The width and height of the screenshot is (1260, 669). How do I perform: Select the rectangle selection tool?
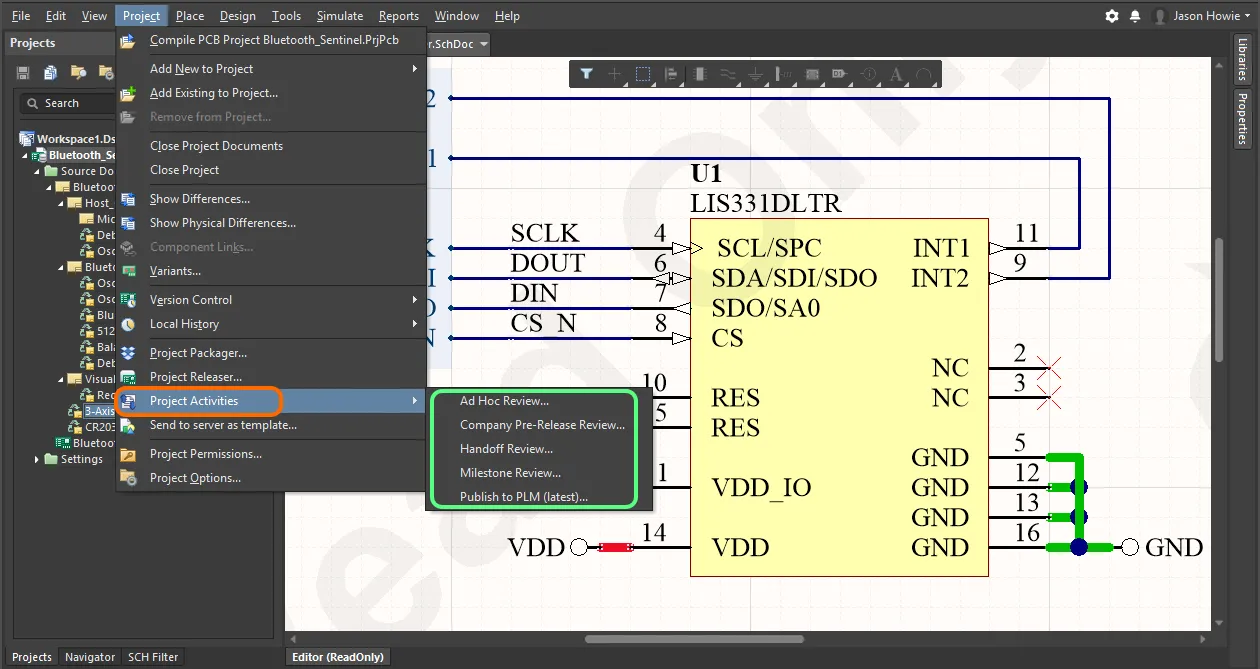[x=643, y=74]
